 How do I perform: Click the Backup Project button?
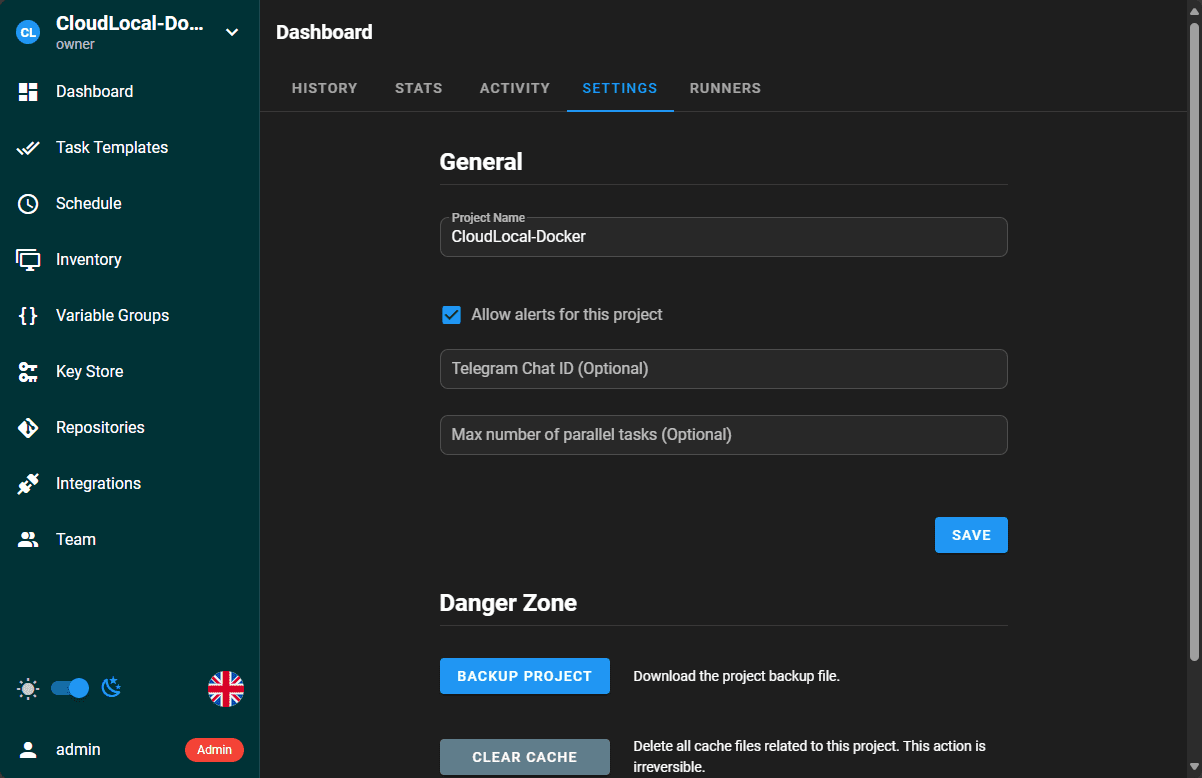525,676
